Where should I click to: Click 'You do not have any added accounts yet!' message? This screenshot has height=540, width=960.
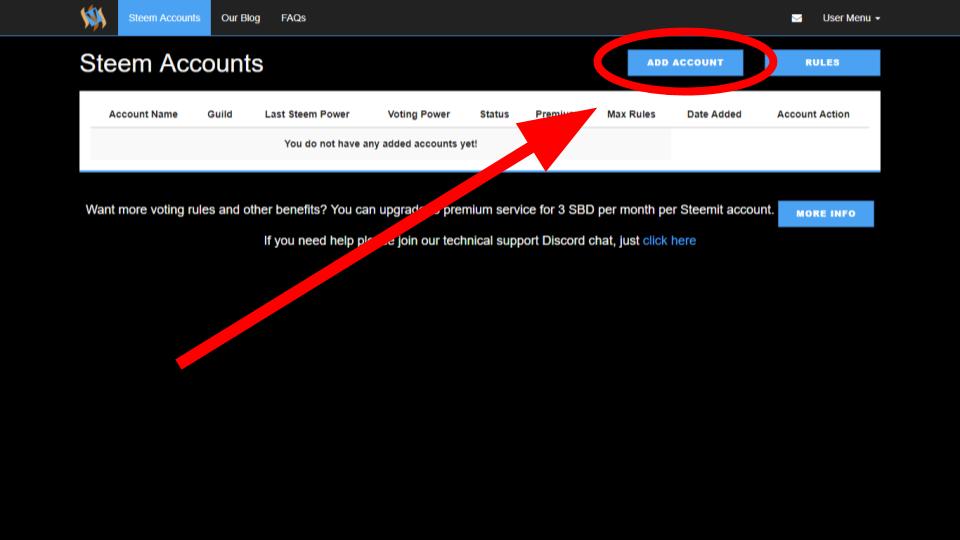coord(380,144)
